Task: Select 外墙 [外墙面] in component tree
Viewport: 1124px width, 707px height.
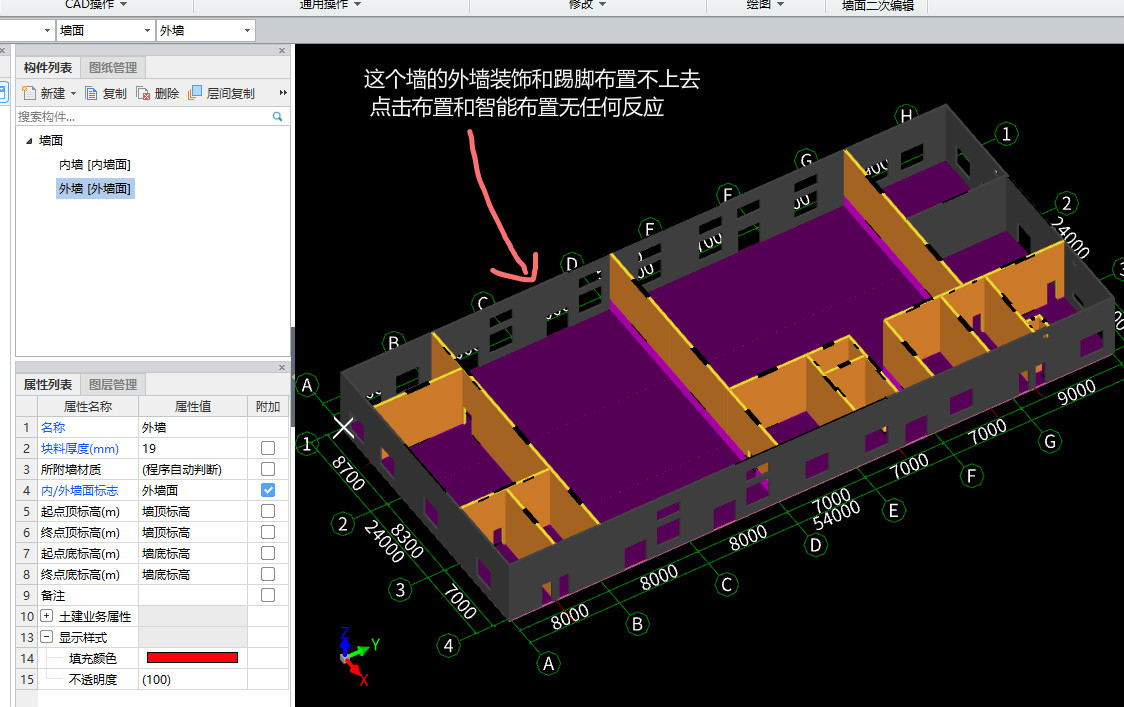Action: click(95, 189)
